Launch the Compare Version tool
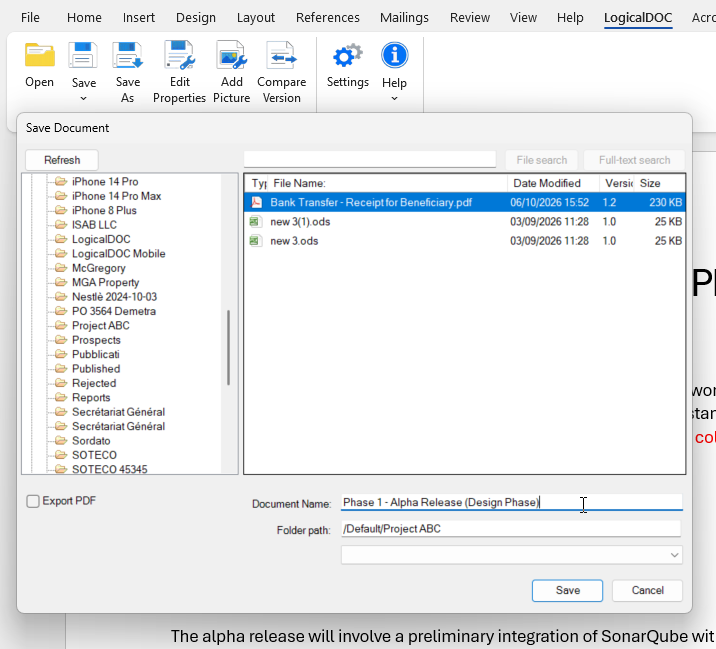716x649 pixels. point(281,55)
